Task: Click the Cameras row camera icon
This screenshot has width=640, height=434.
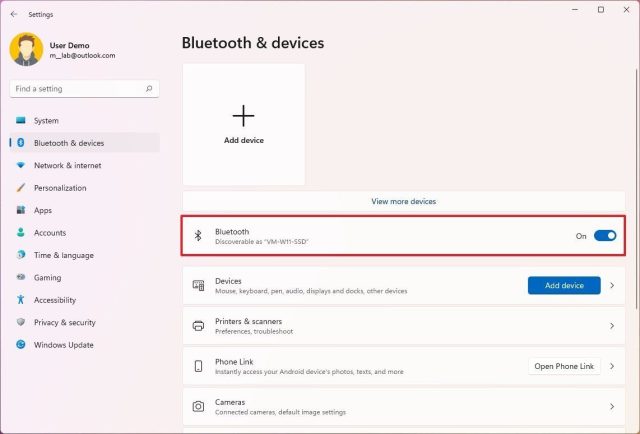Action: pyautogui.click(x=198, y=407)
